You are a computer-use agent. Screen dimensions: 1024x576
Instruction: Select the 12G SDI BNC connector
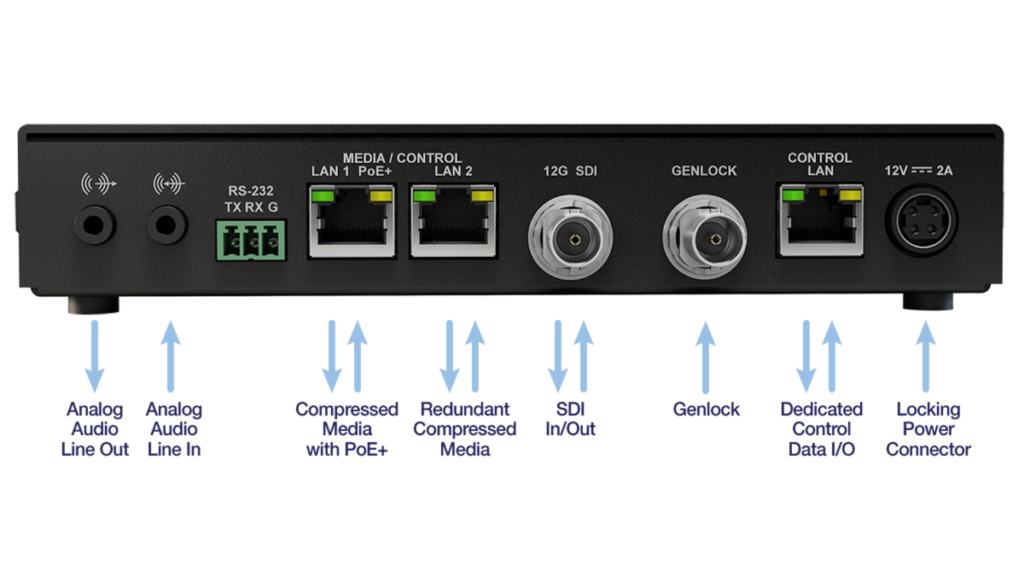tap(571, 237)
